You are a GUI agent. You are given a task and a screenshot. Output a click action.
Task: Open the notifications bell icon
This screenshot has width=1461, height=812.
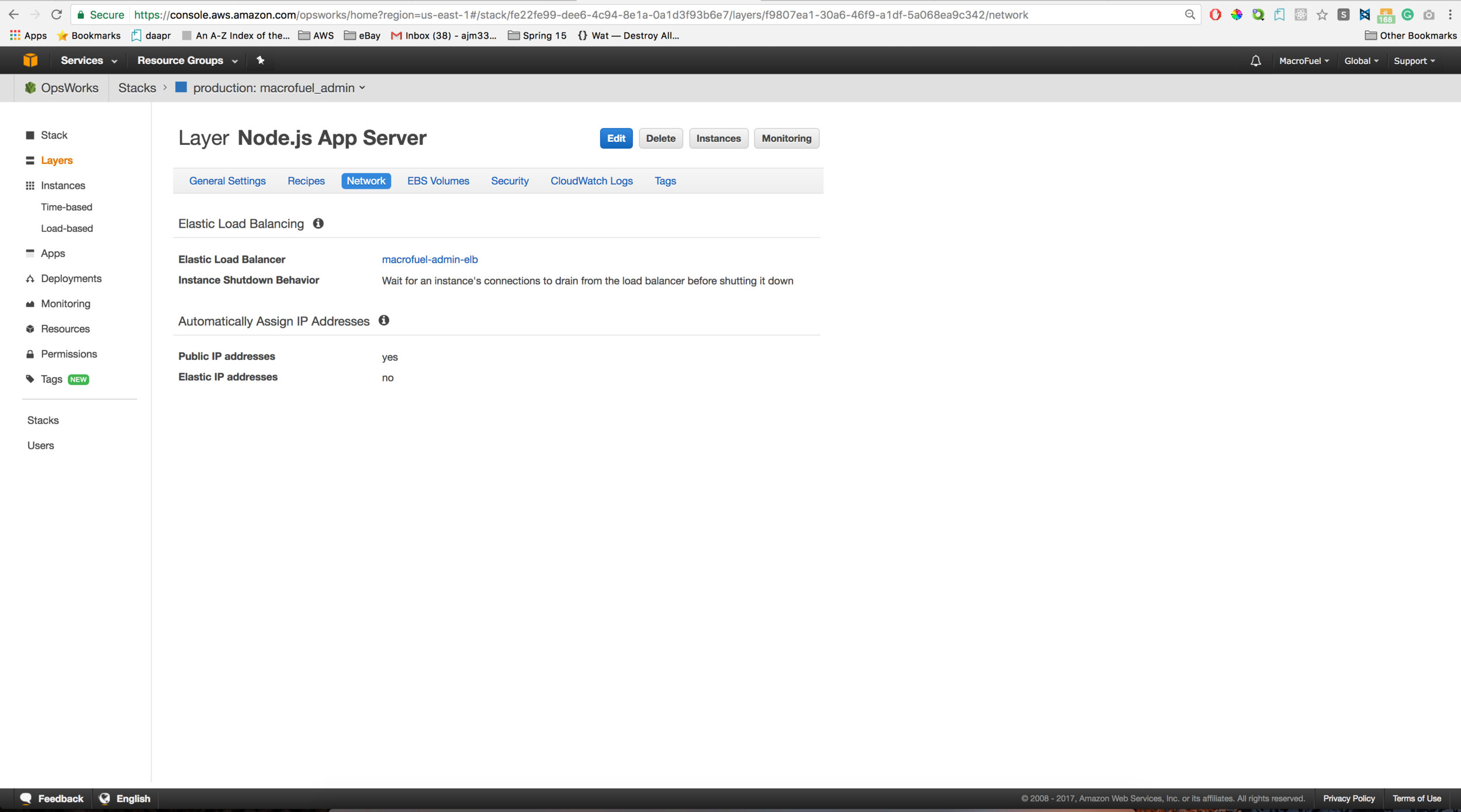(x=1255, y=61)
